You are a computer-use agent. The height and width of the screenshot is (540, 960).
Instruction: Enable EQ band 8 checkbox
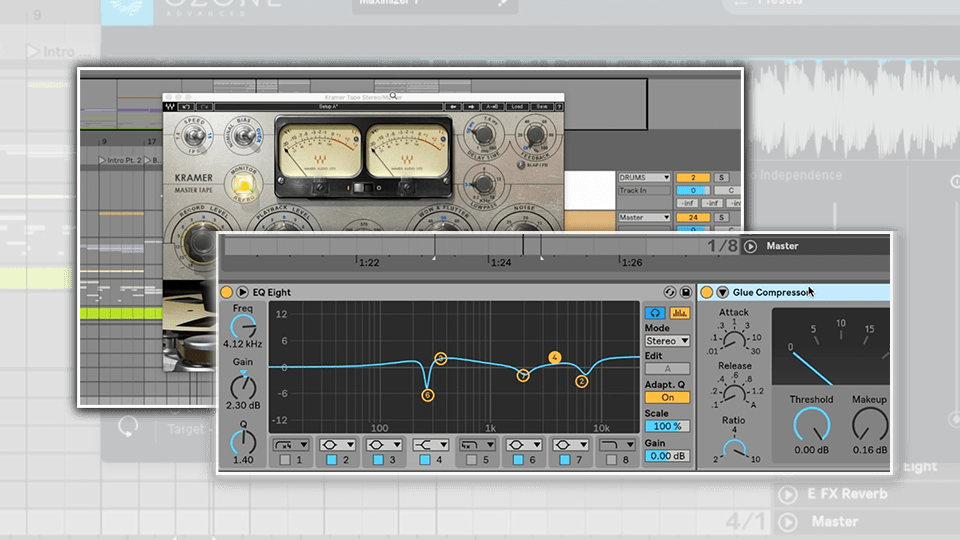pyautogui.click(x=611, y=460)
